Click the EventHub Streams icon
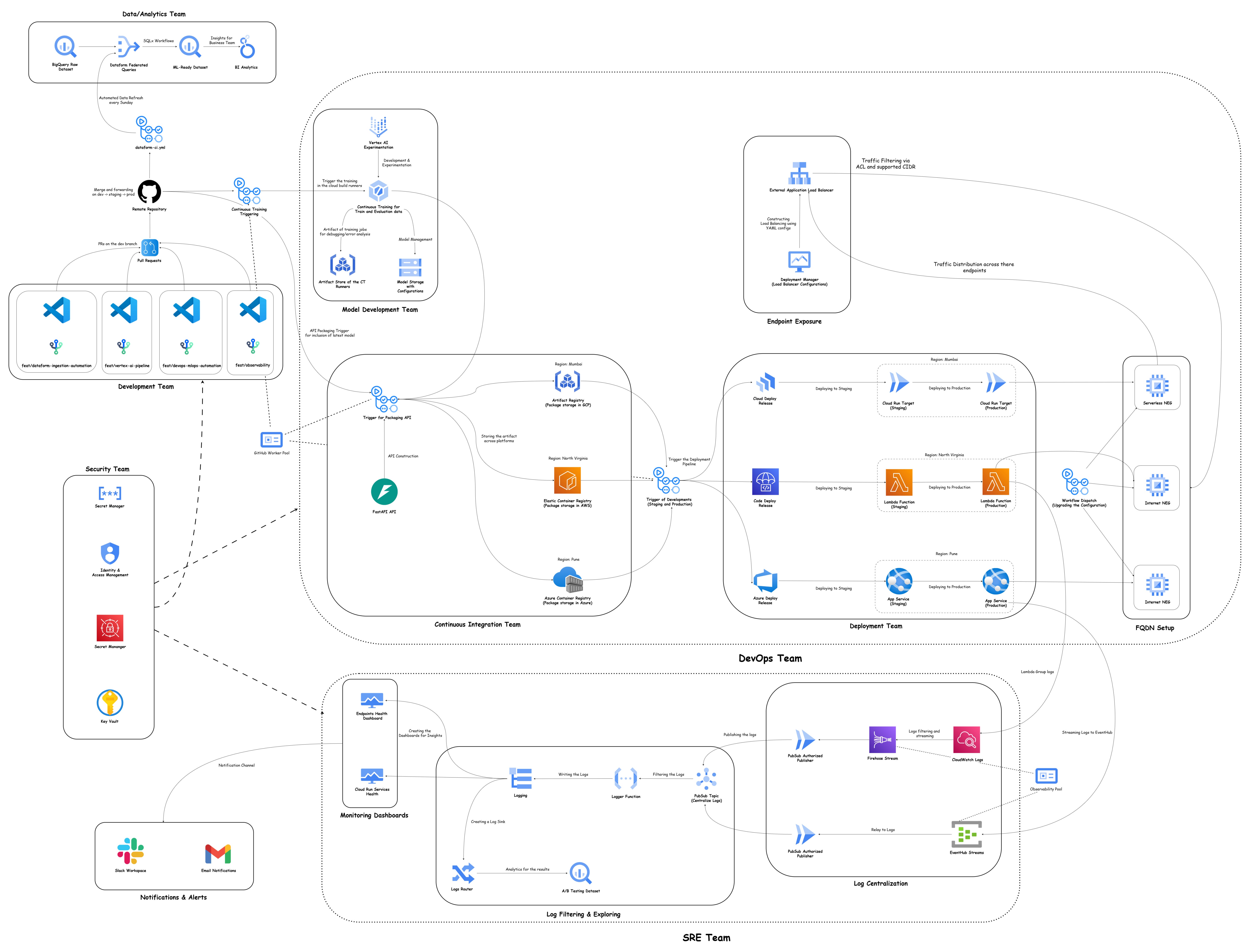The width and height of the screenshot is (1250, 952). 966,834
